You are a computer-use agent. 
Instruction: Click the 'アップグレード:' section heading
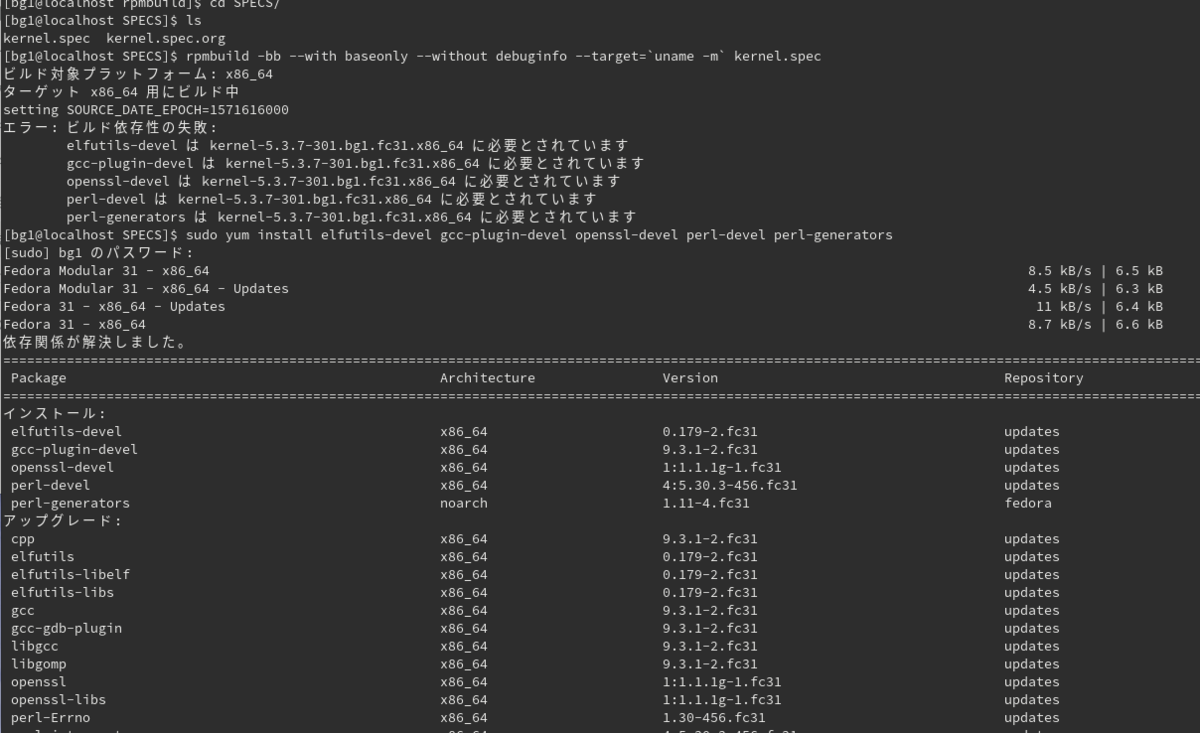point(63,522)
